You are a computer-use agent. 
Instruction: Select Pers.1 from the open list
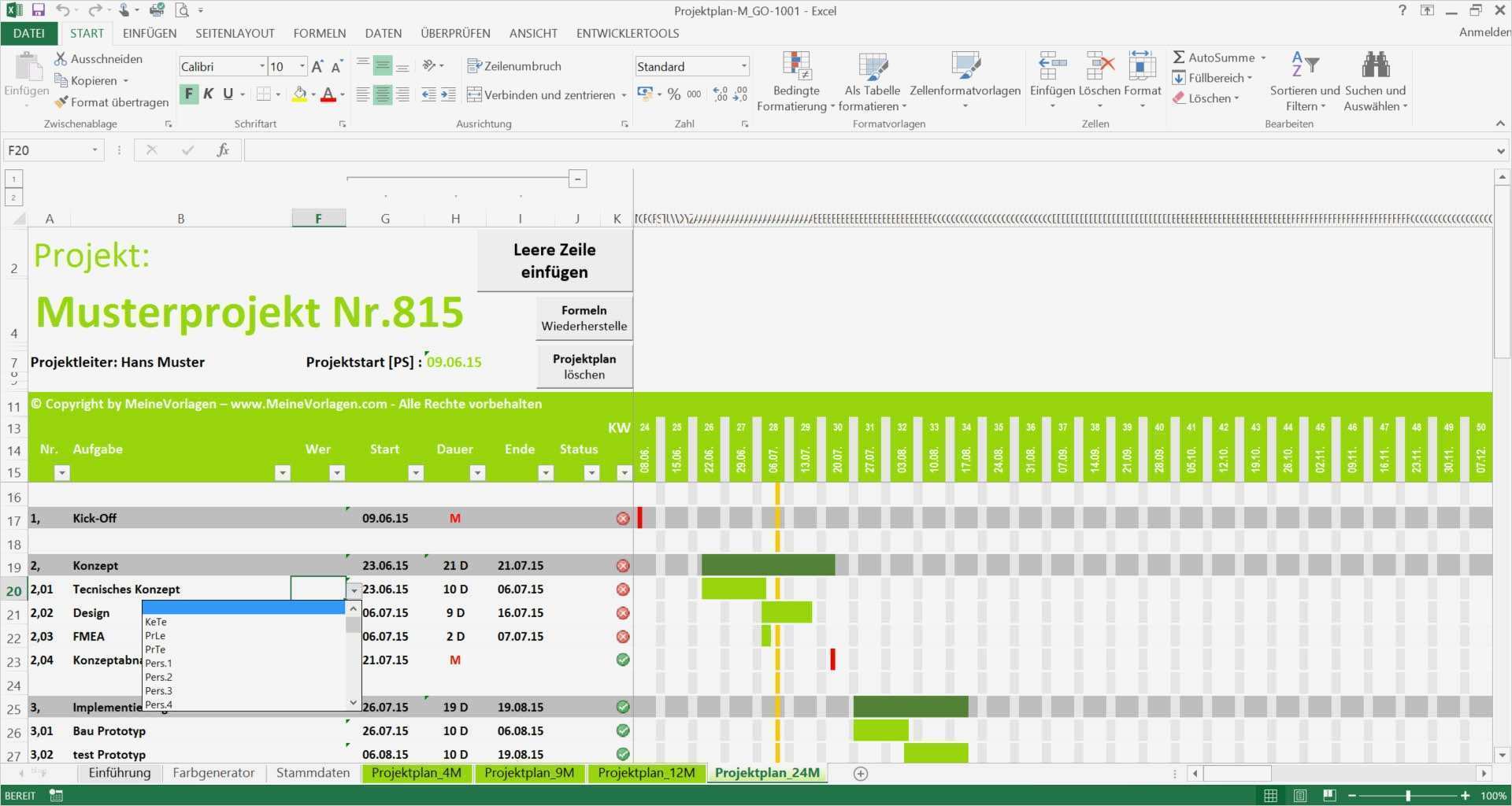(160, 663)
